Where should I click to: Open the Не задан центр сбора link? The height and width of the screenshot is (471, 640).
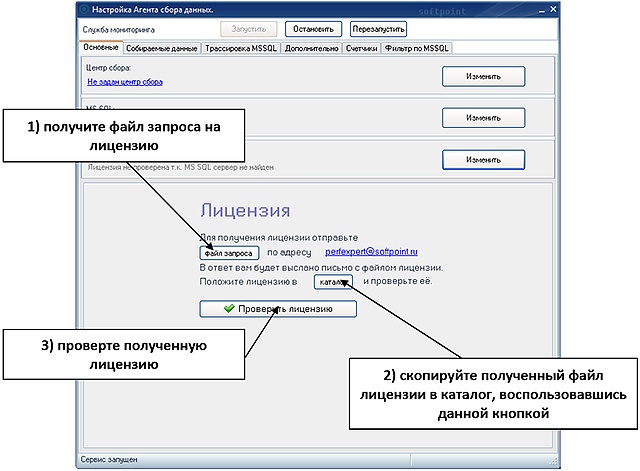point(125,82)
